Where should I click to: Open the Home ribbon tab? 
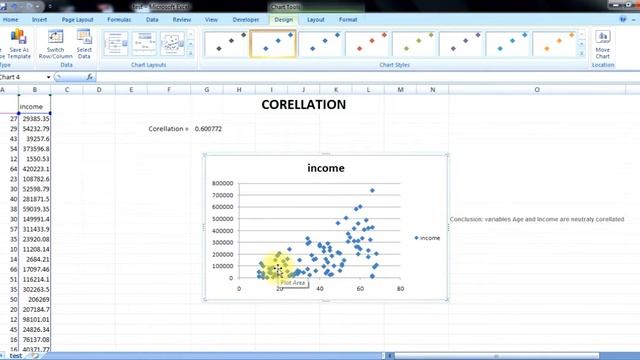[x=11, y=20]
